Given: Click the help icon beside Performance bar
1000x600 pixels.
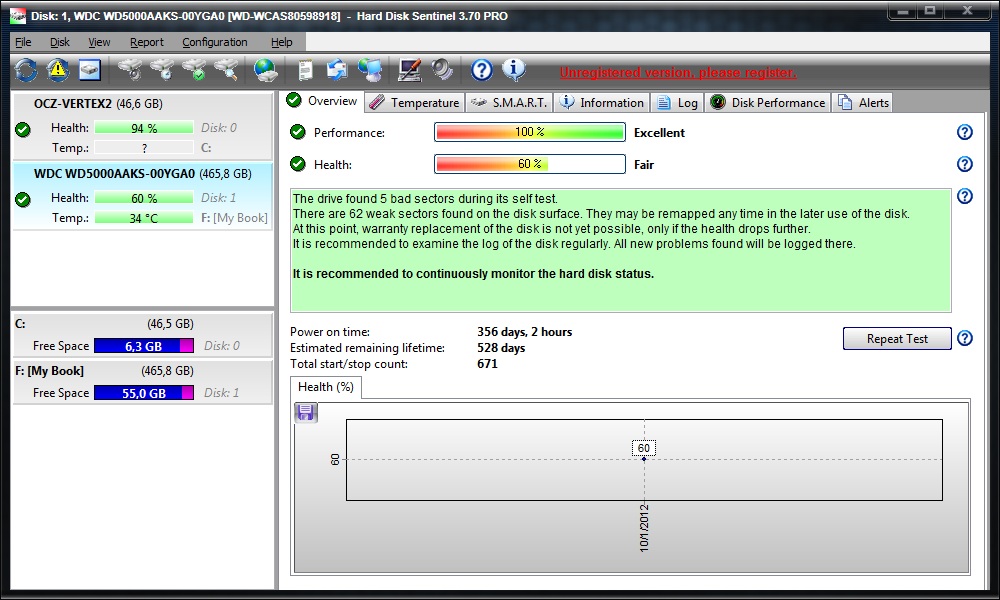Looking at the screenshot, I should point(965,132).
